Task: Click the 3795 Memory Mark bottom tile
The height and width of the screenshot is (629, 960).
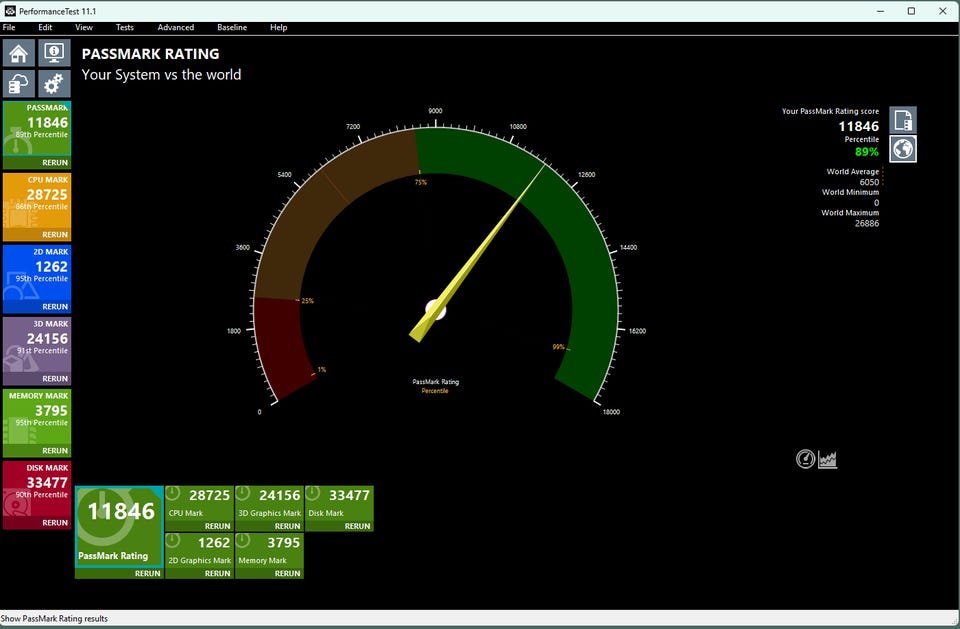Action: click(x=269, y=550)
